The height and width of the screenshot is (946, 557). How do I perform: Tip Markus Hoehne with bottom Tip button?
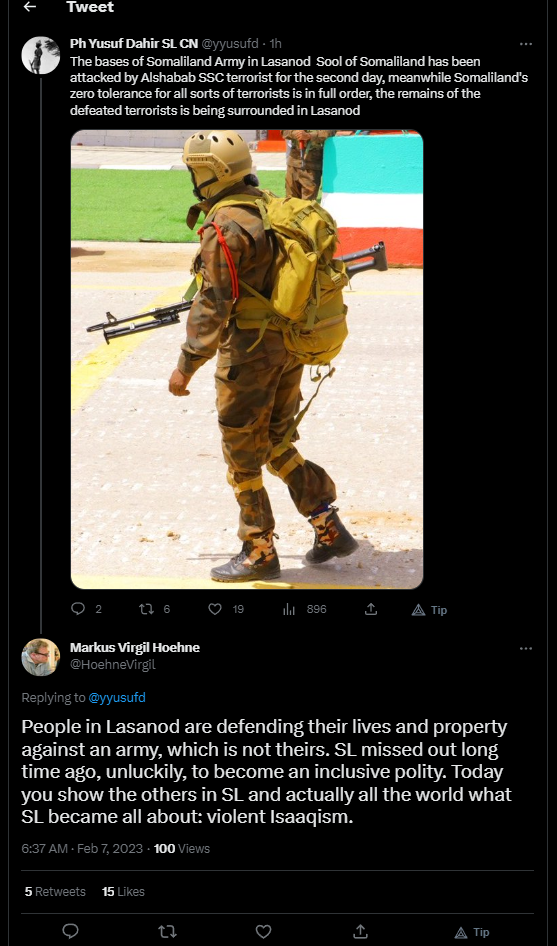pyautogui.click(x=471, y=932)
